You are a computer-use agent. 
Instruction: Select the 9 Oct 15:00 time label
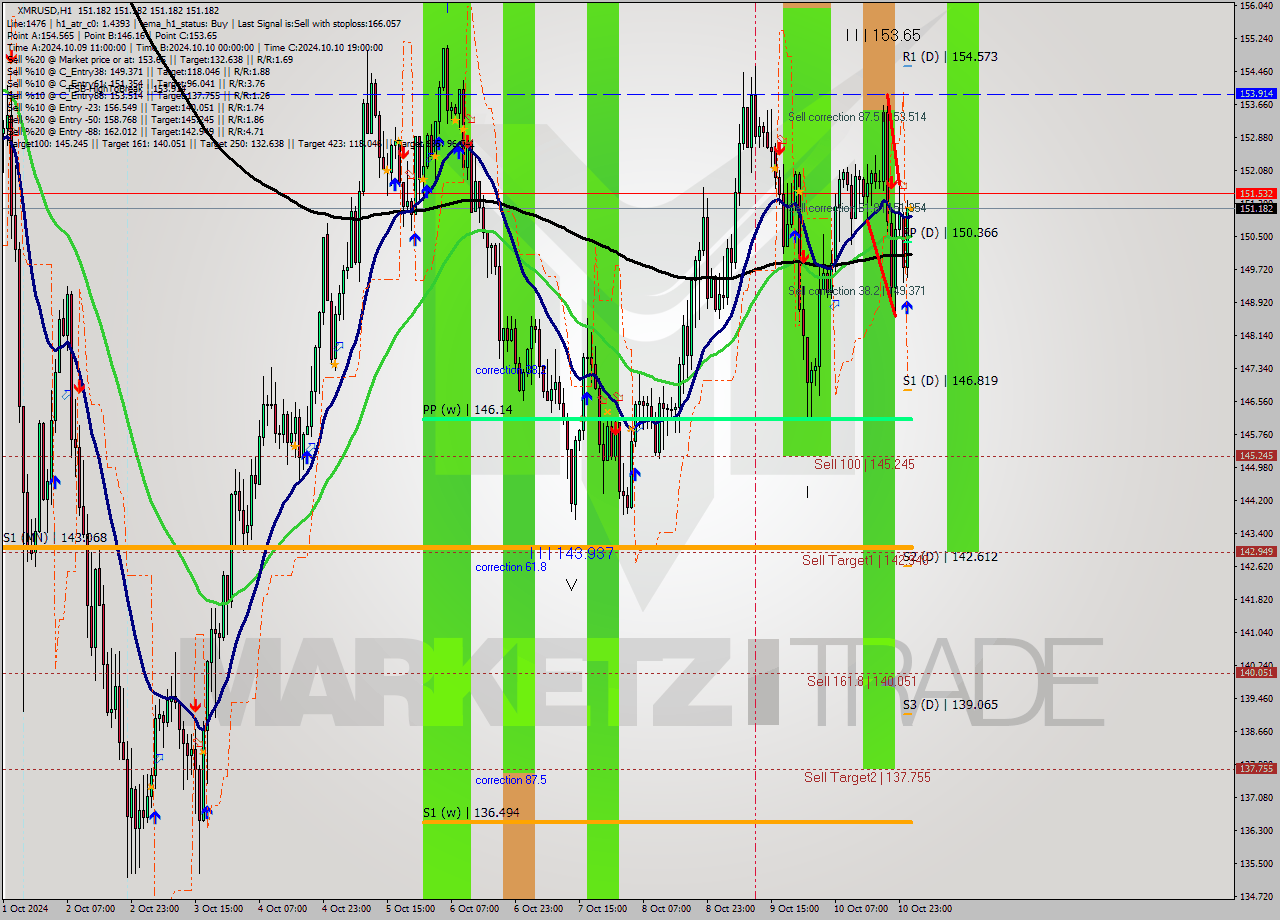point(794,909)
